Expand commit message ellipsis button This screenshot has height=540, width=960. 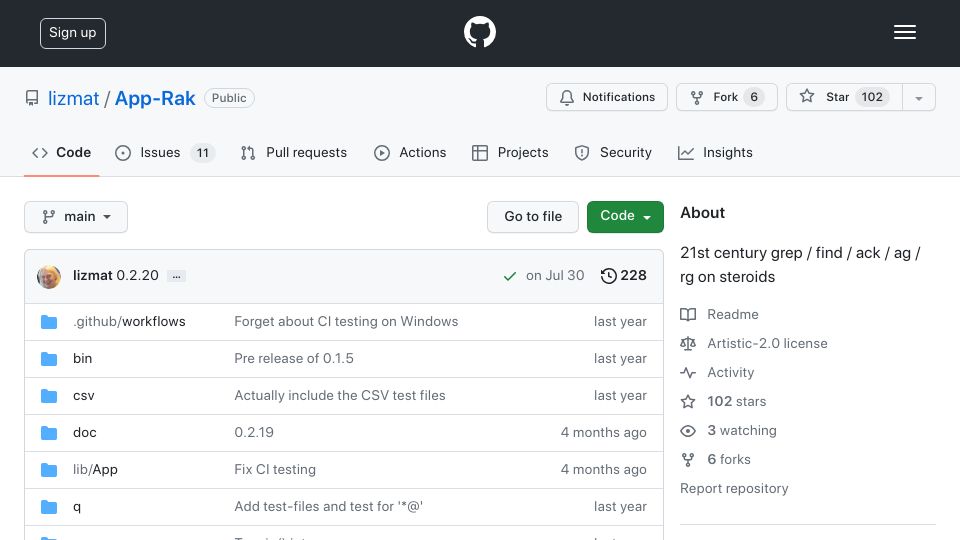(176, 277)
